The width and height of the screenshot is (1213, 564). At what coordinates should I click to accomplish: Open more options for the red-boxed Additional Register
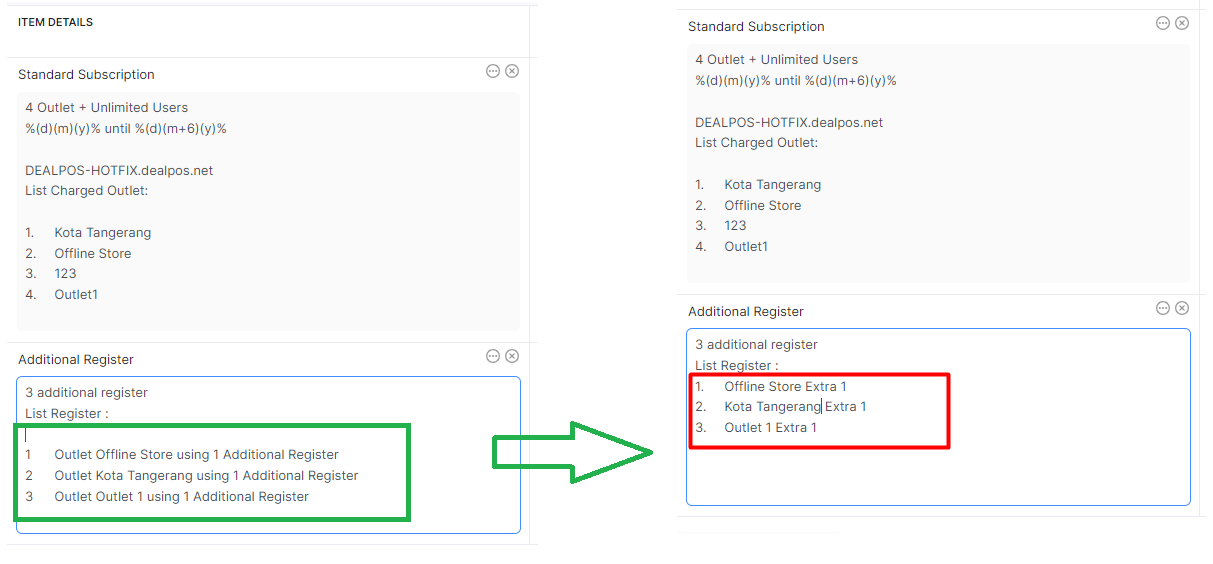coord(1163,308)
